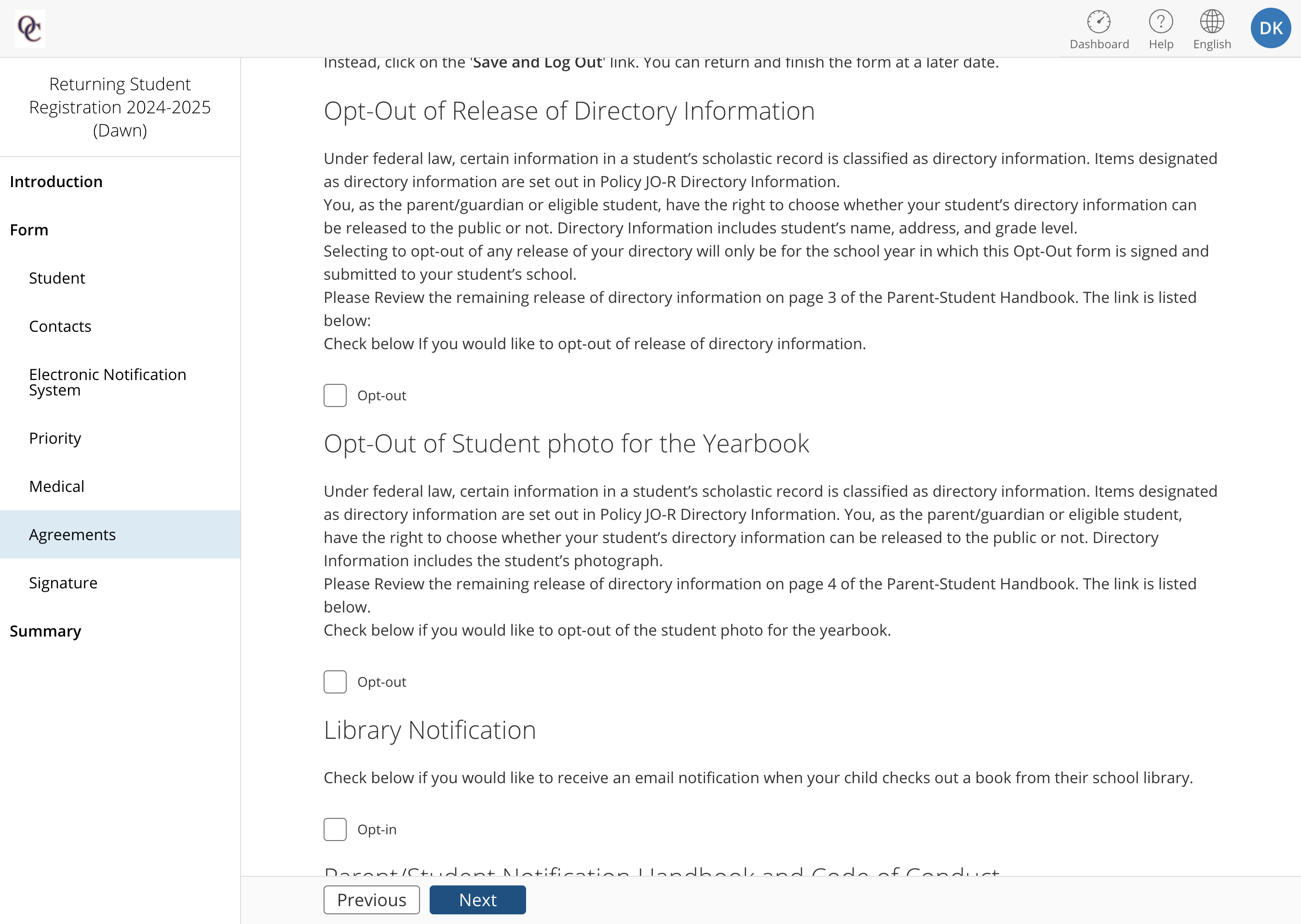Screen dimensions: 1301x924
Task: Click the school logo icon
Action: (29, 28)
